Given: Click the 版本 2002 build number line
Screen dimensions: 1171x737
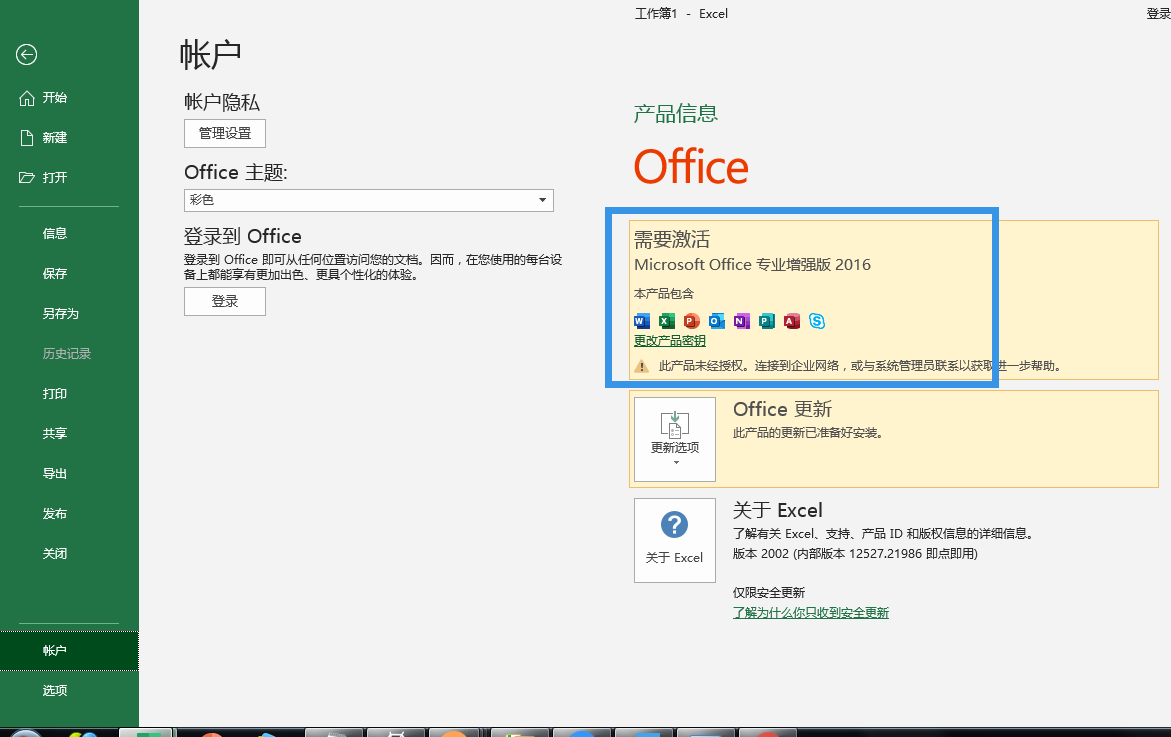Looking at the screenshot, I should (855, 553).
